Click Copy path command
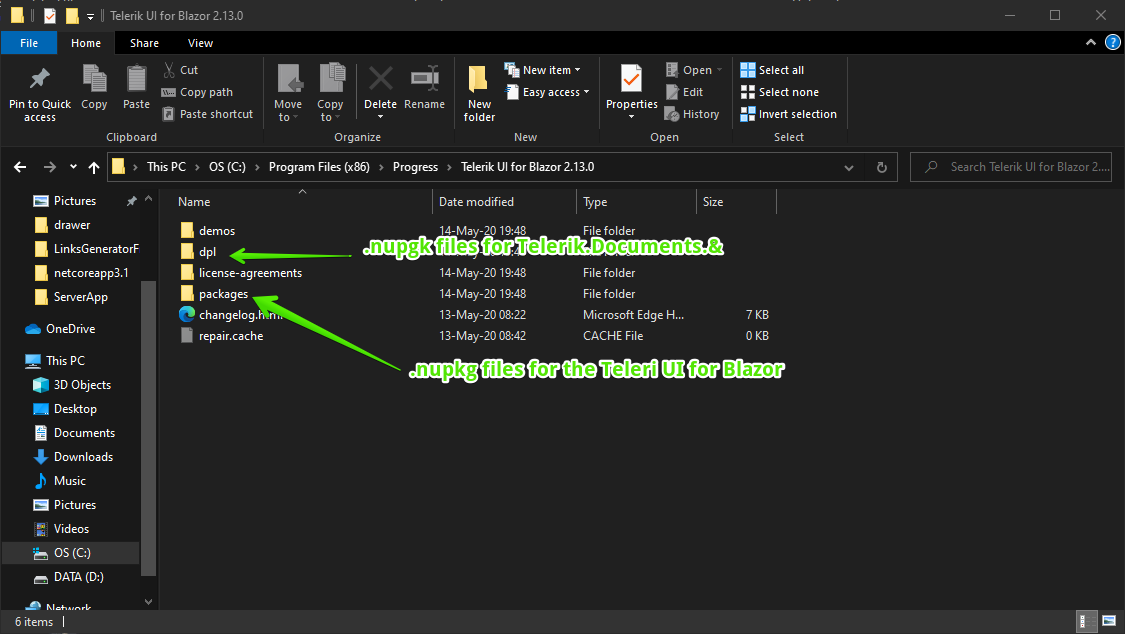The image size is (1125, 634). (197, 92)
